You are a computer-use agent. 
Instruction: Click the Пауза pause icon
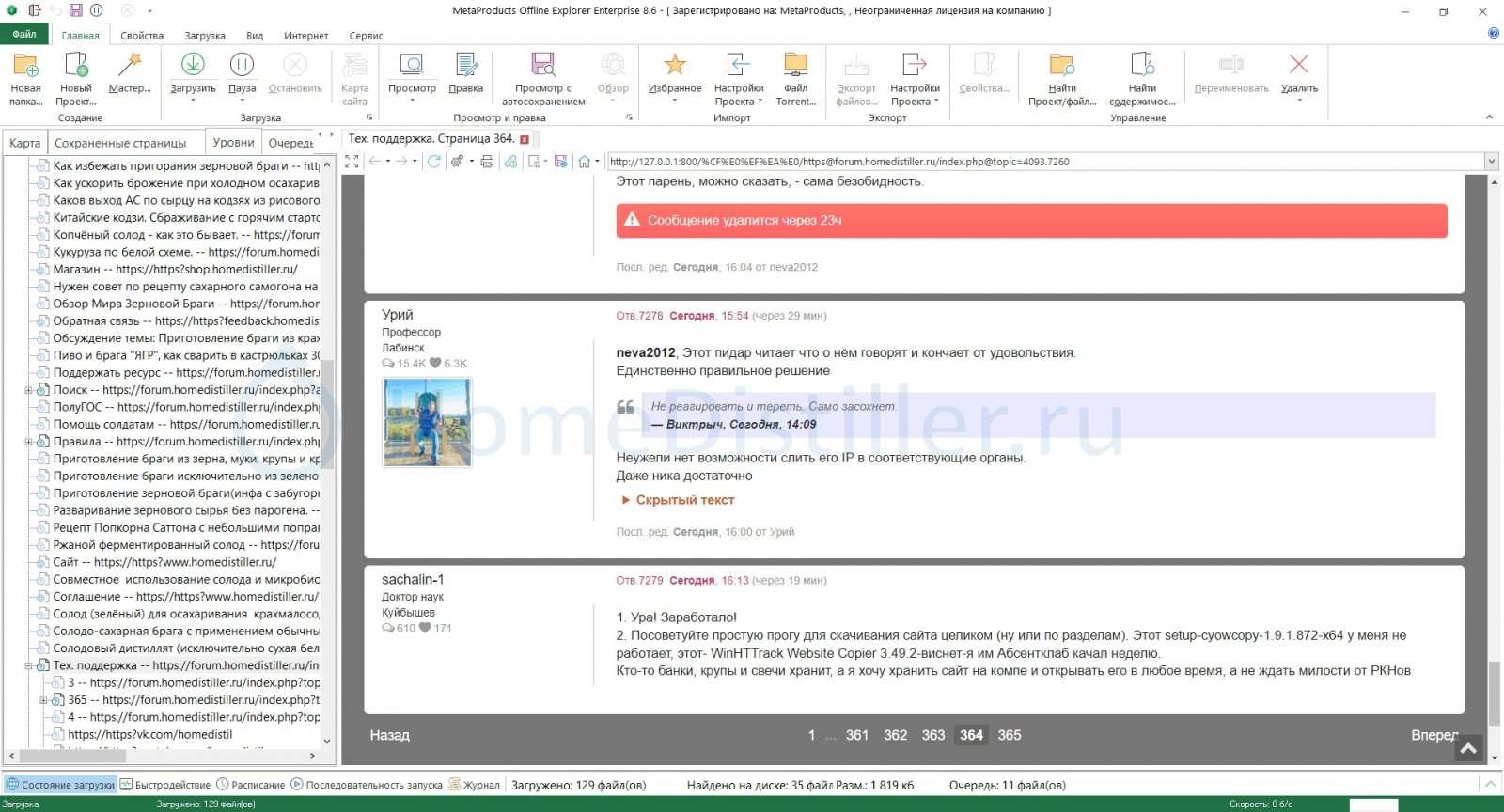coord(242,65)
